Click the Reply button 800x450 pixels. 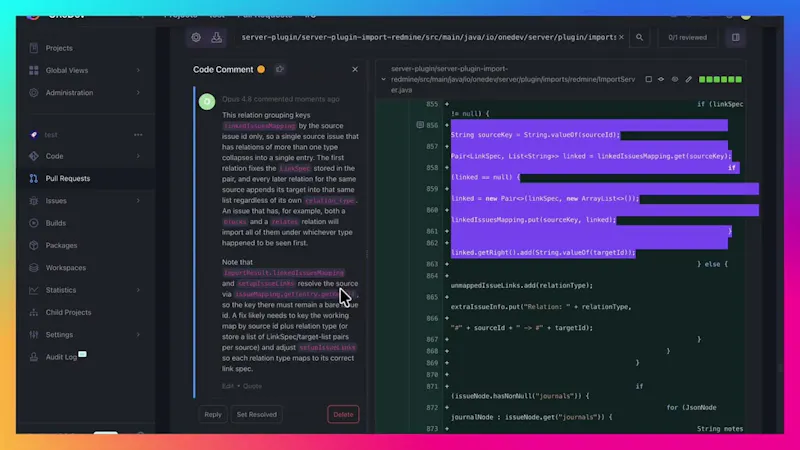(213, 414)
